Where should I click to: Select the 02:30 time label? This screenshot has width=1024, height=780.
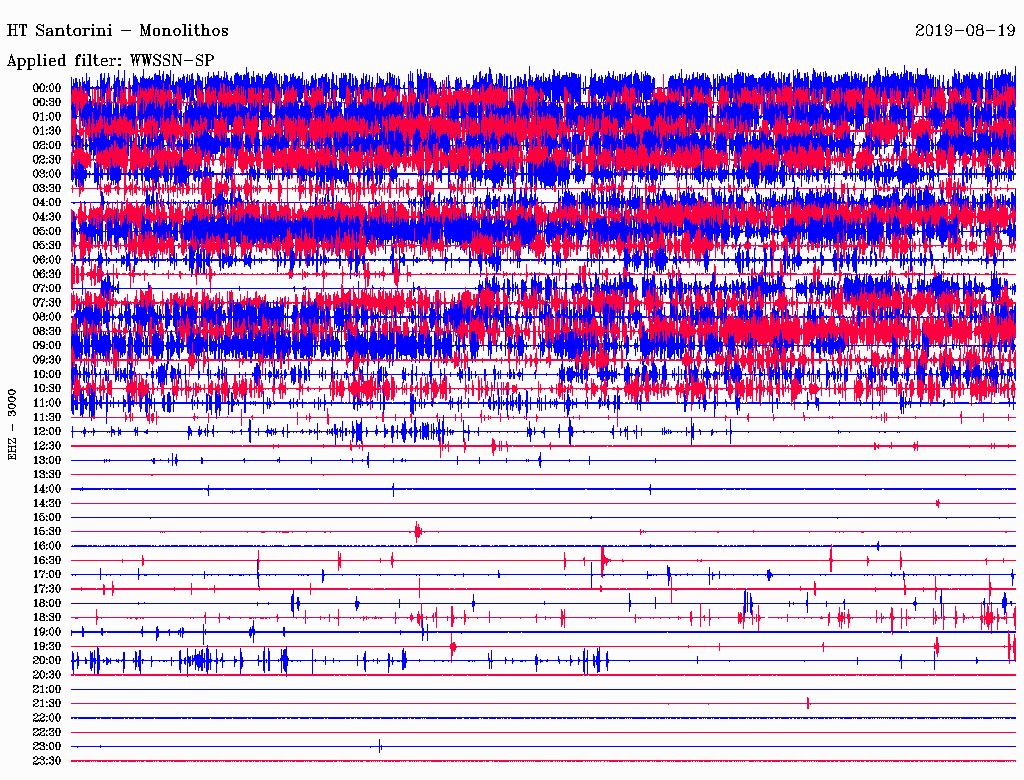[47, 160]
